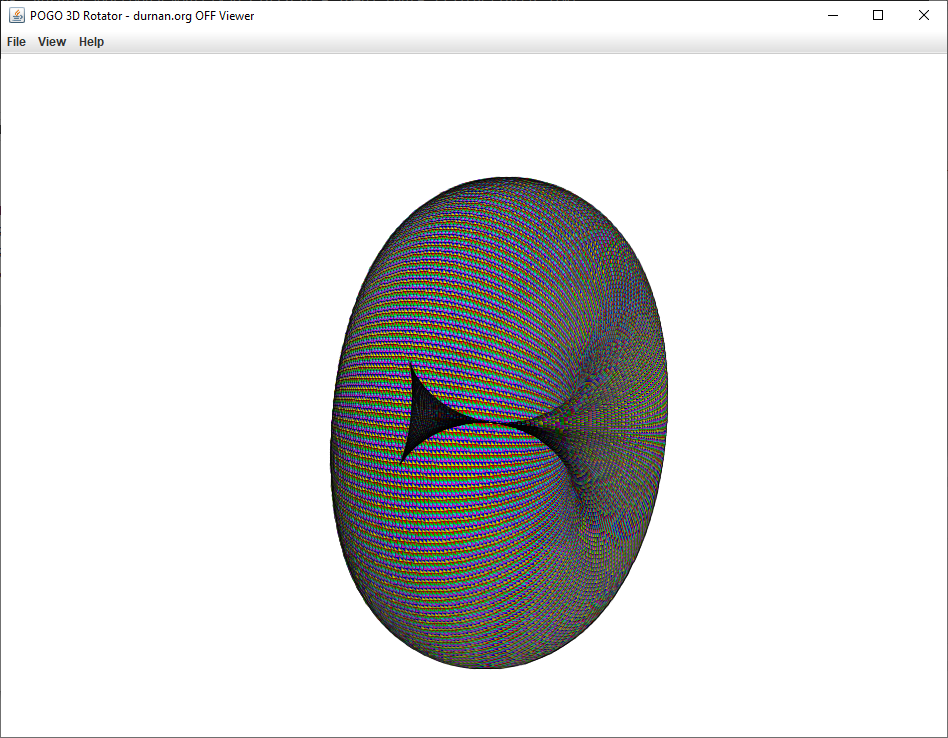The height and width of the screenshot is (738, 948).
Task: Maximize the OFF Viewer window
Action: (x=878, y=15)
